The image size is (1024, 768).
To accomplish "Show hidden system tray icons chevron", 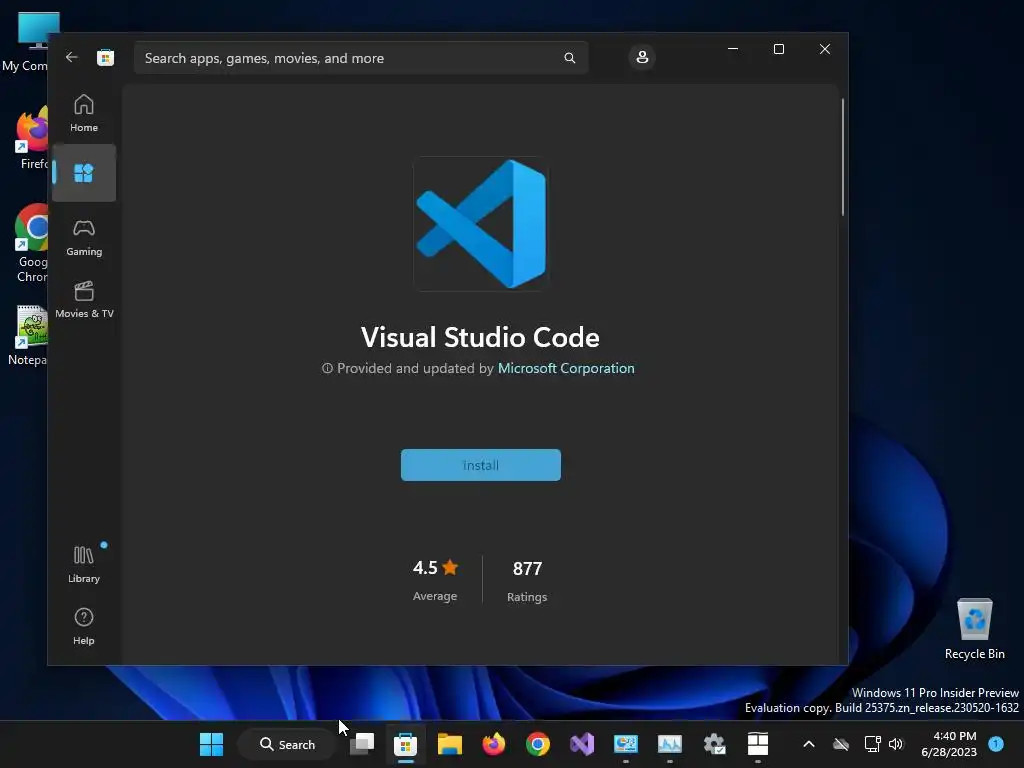I will pyautogui.click(x=808, y=744).
